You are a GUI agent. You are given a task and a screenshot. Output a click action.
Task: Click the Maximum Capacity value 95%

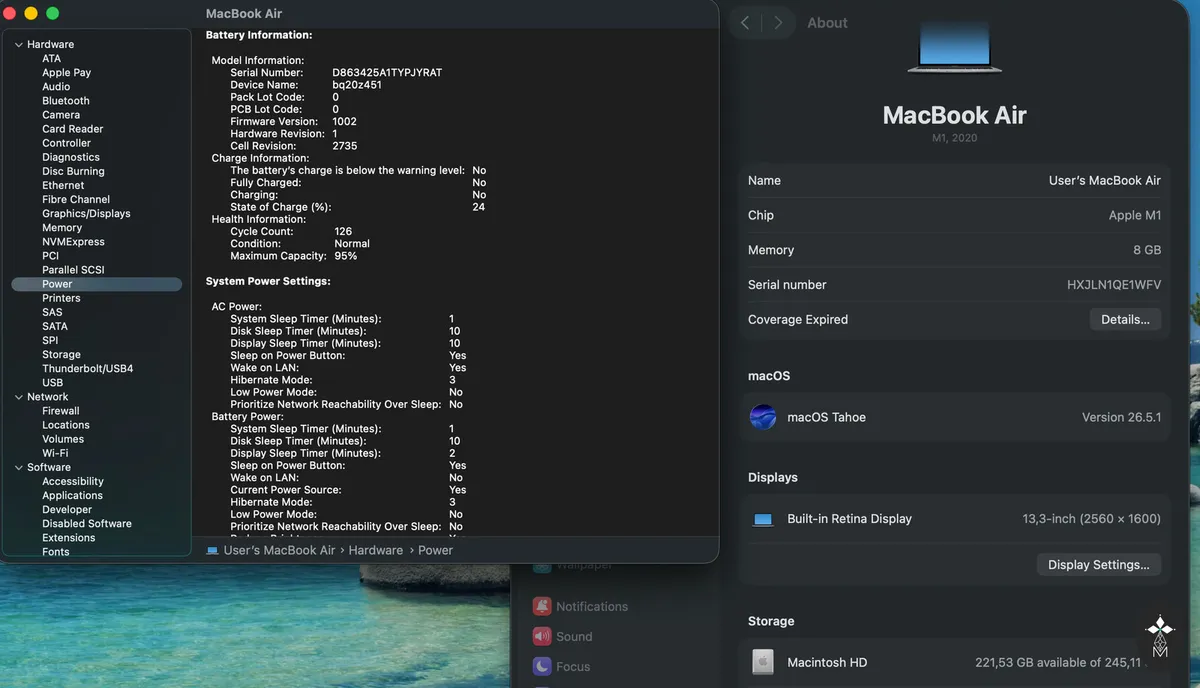(346, 256)
